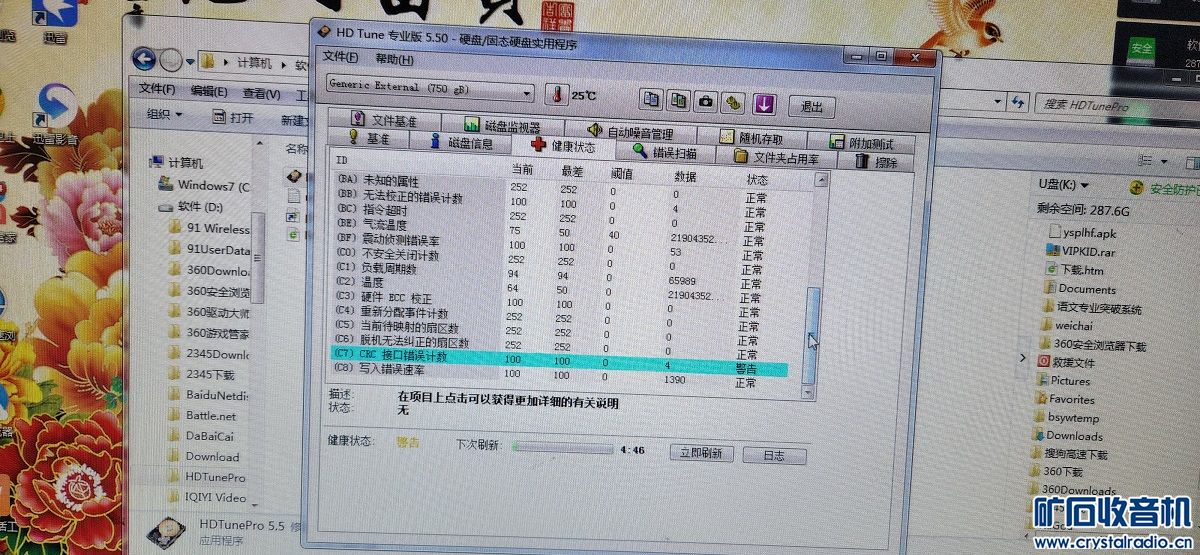Click the copy screenshot to clipboard icon
The height and width of the screenshot is (555, 1200).
(679, 100)
